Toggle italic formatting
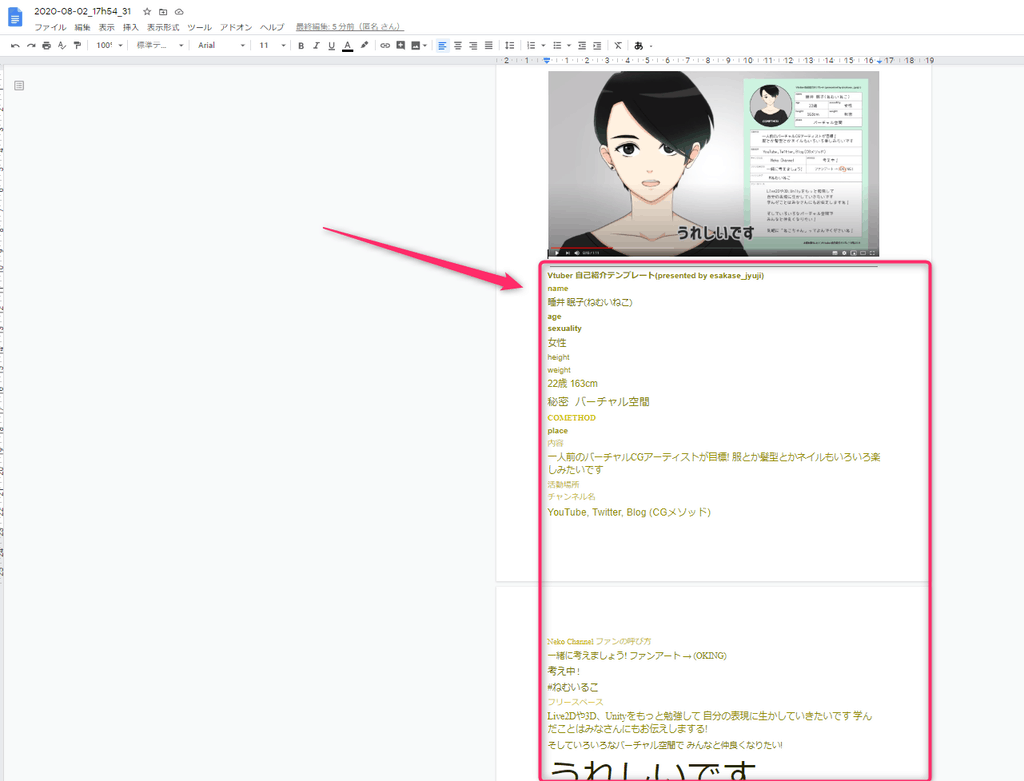 coord(316,46)
